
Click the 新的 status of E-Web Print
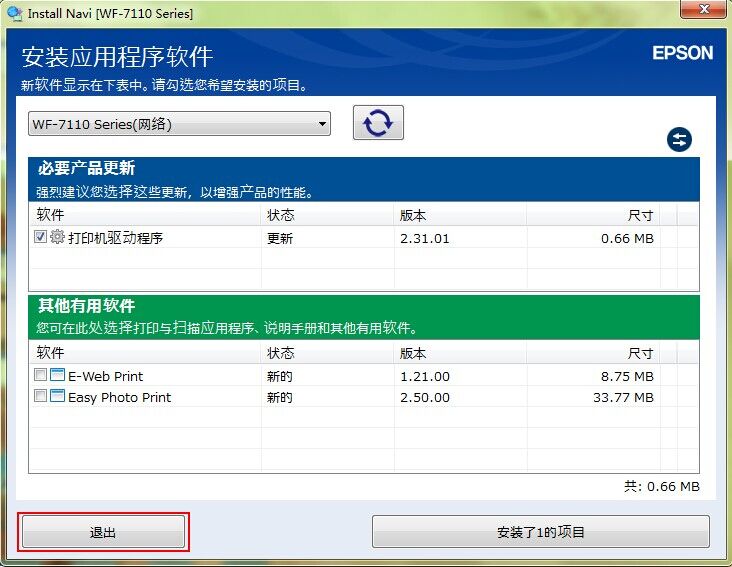tap(280, 376)
